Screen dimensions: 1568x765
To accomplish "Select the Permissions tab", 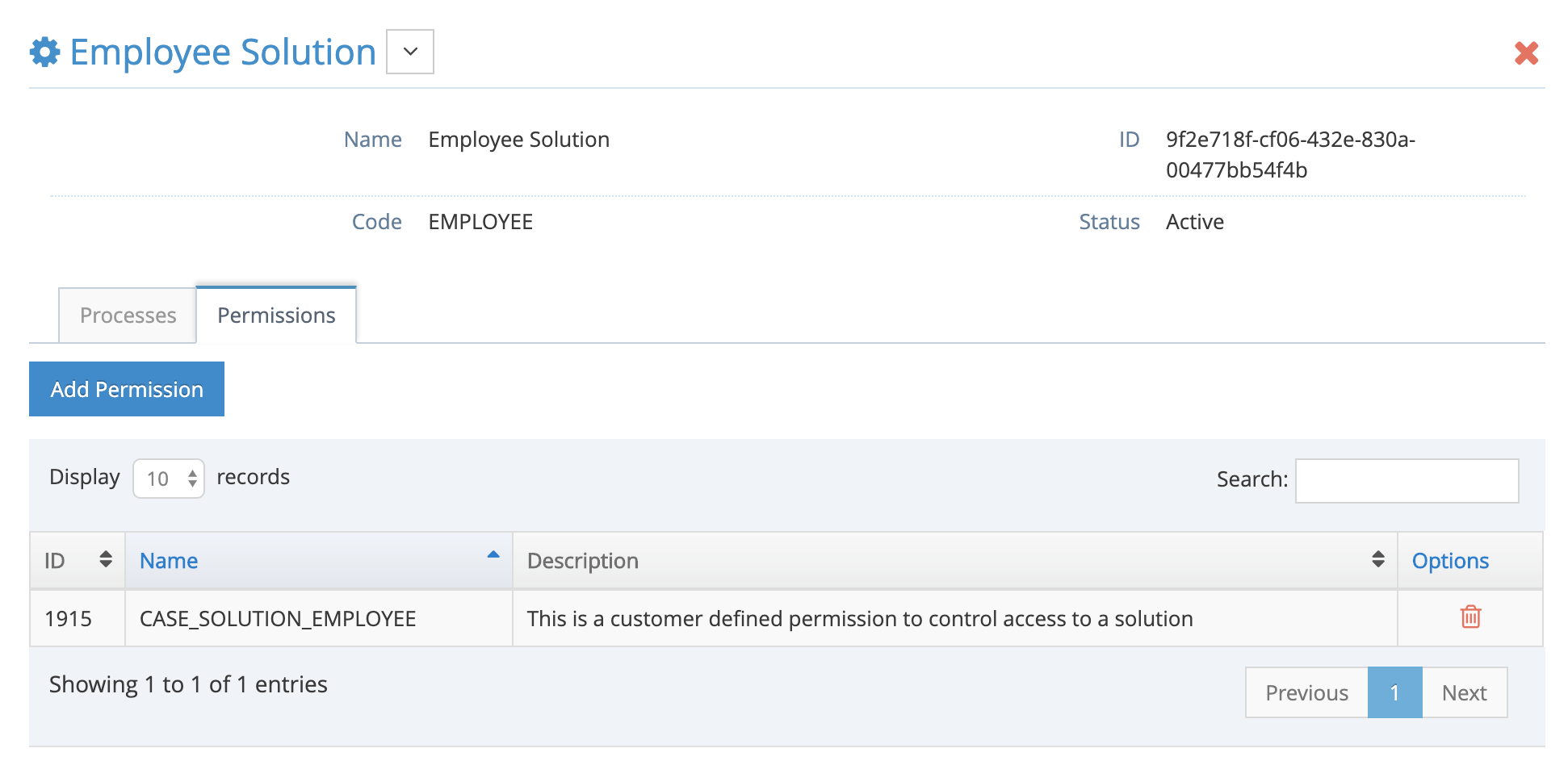I will point(276,316).
